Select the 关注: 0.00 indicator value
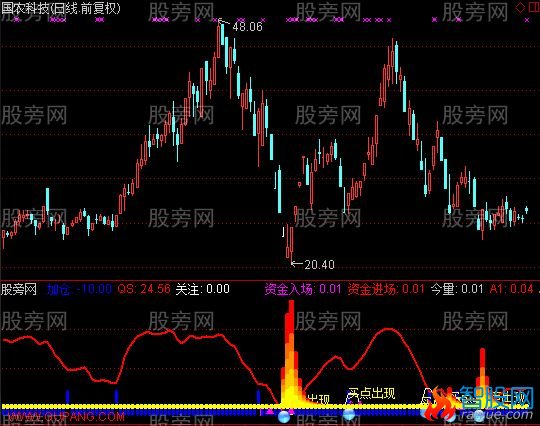 pos(202,289)
